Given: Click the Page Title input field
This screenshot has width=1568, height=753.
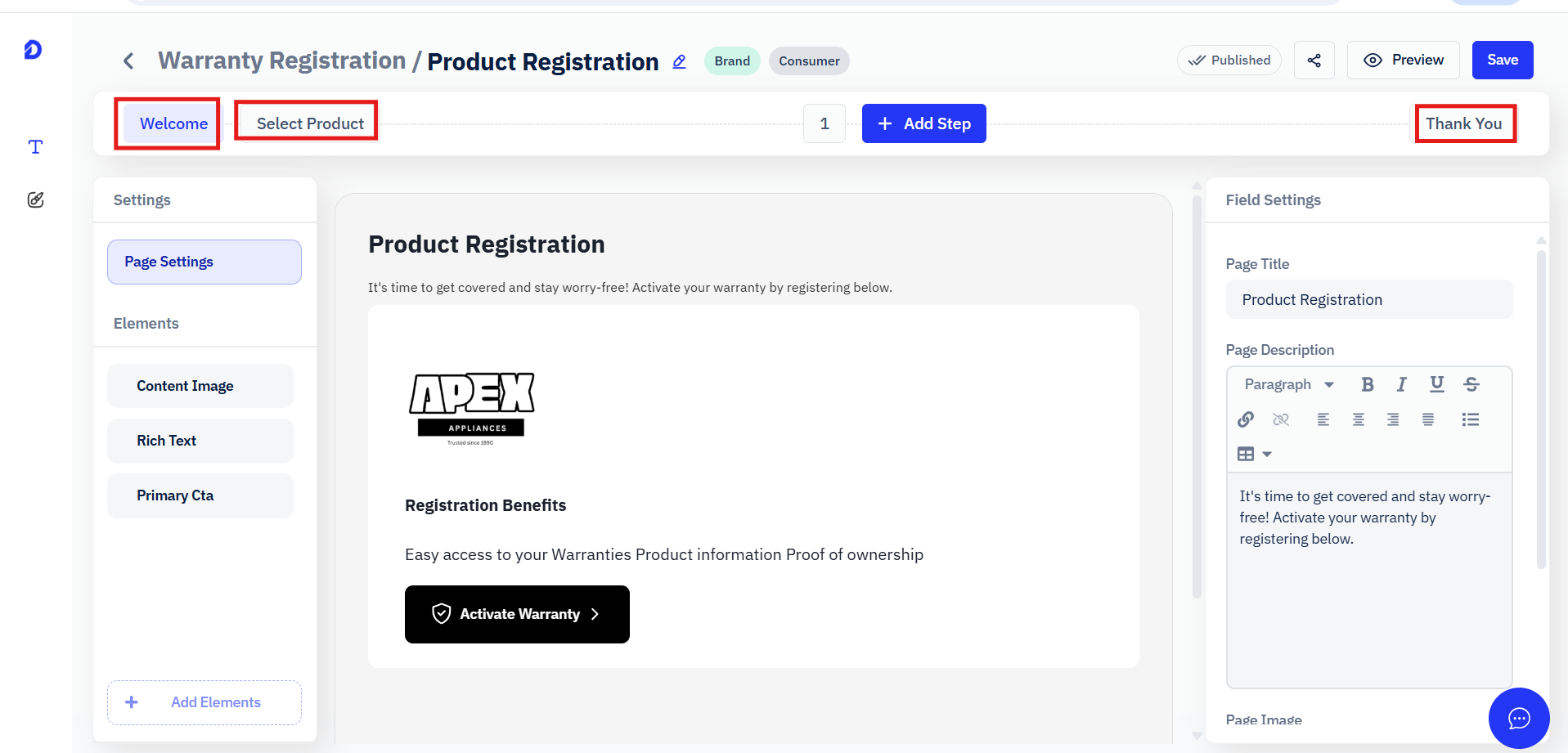Looking at the screenshot, I should pyautogui.click(x=1368, y=300).
